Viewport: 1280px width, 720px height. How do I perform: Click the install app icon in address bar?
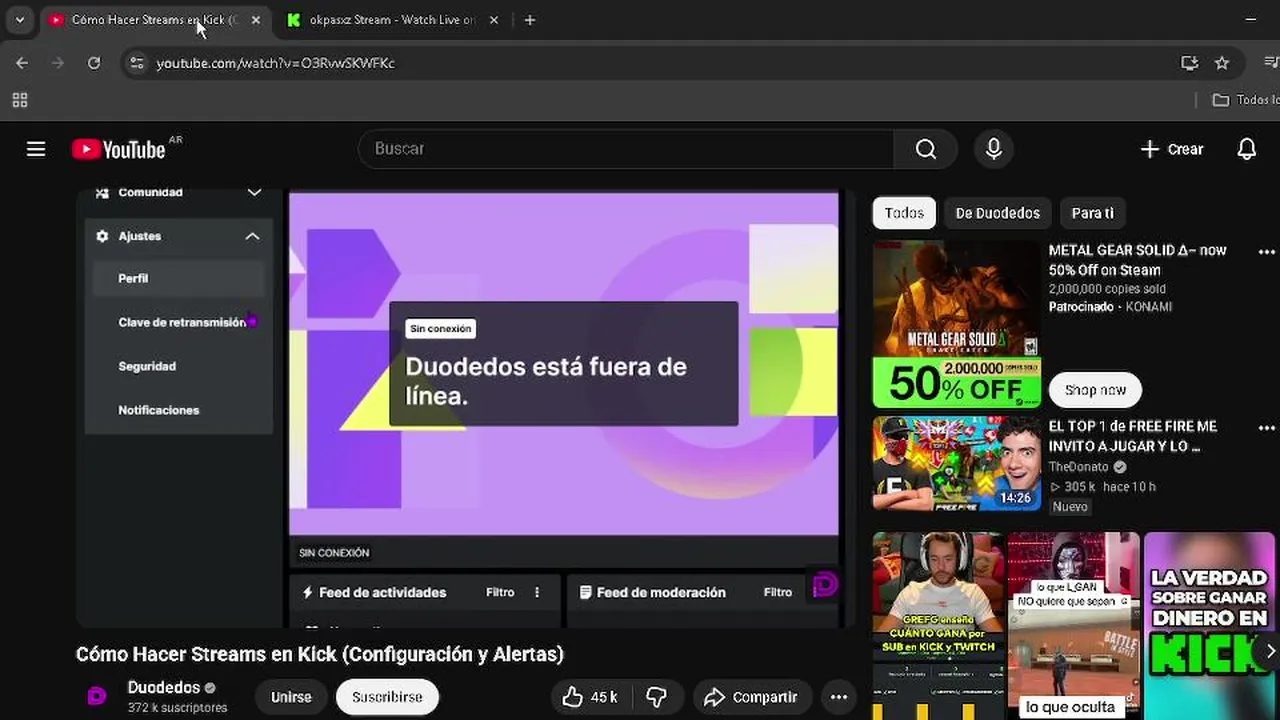click(x=1189, y=63)
